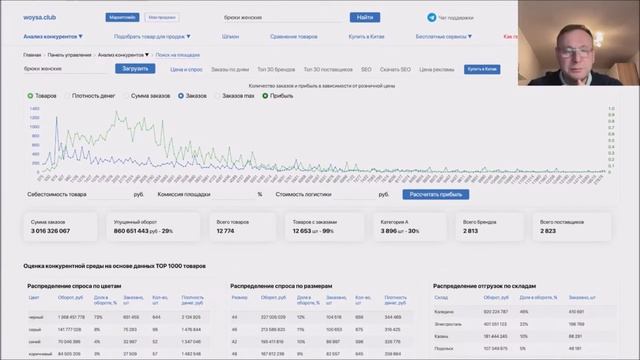640x360 pixels.
Task: Click the Подольск warehouse row
Action: point(524,349)
